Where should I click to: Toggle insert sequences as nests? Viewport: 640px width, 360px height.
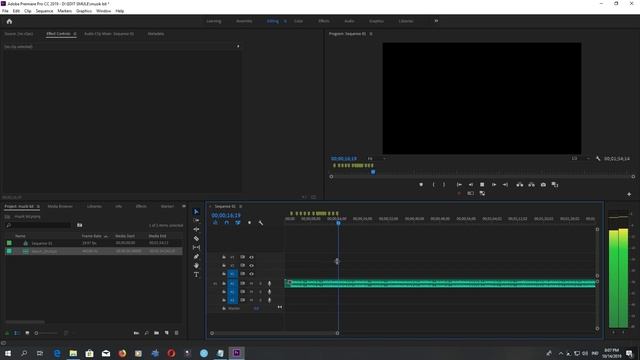[215, 223]
